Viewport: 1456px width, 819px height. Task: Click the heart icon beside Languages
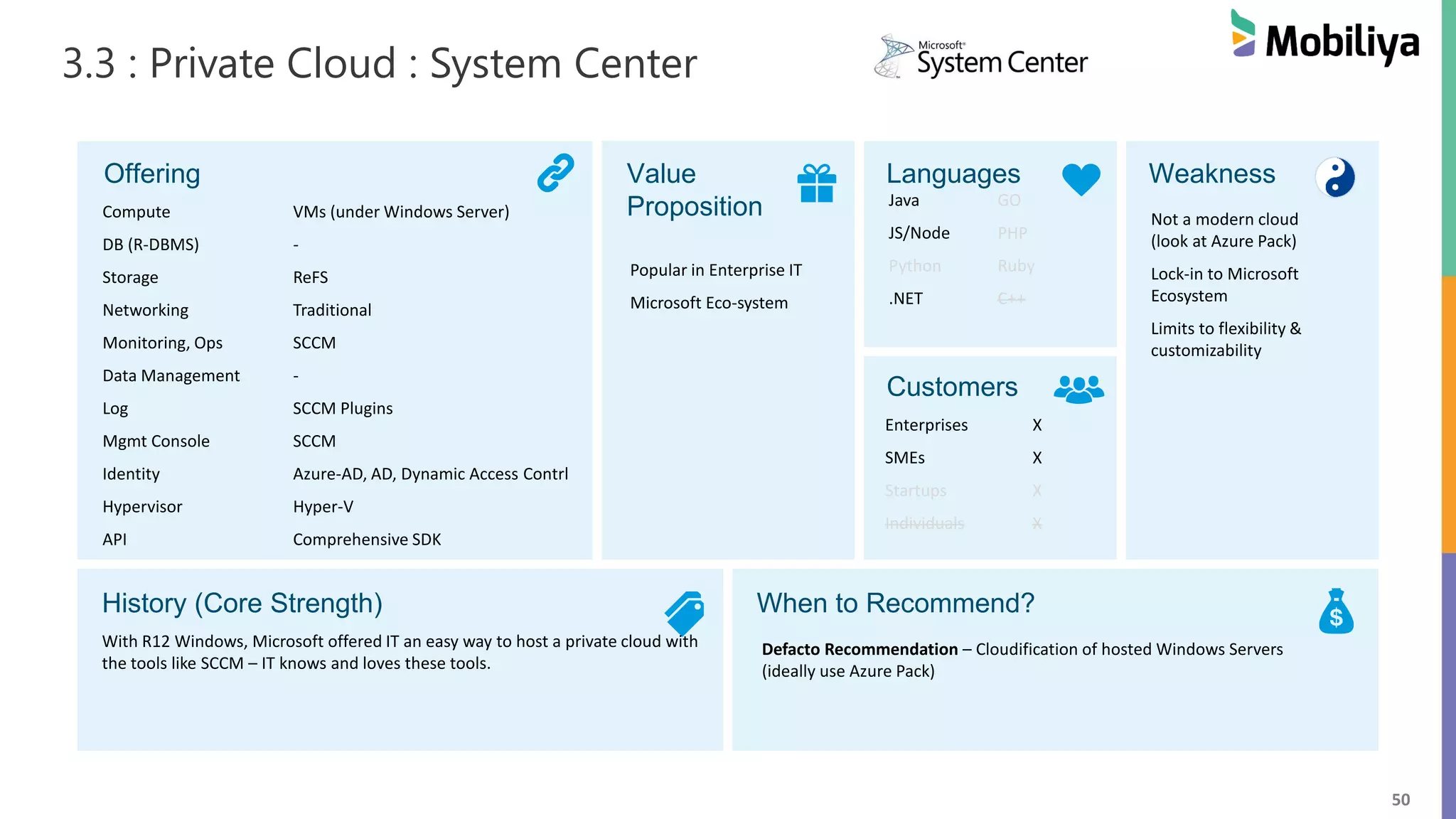tap(1081, 179)
